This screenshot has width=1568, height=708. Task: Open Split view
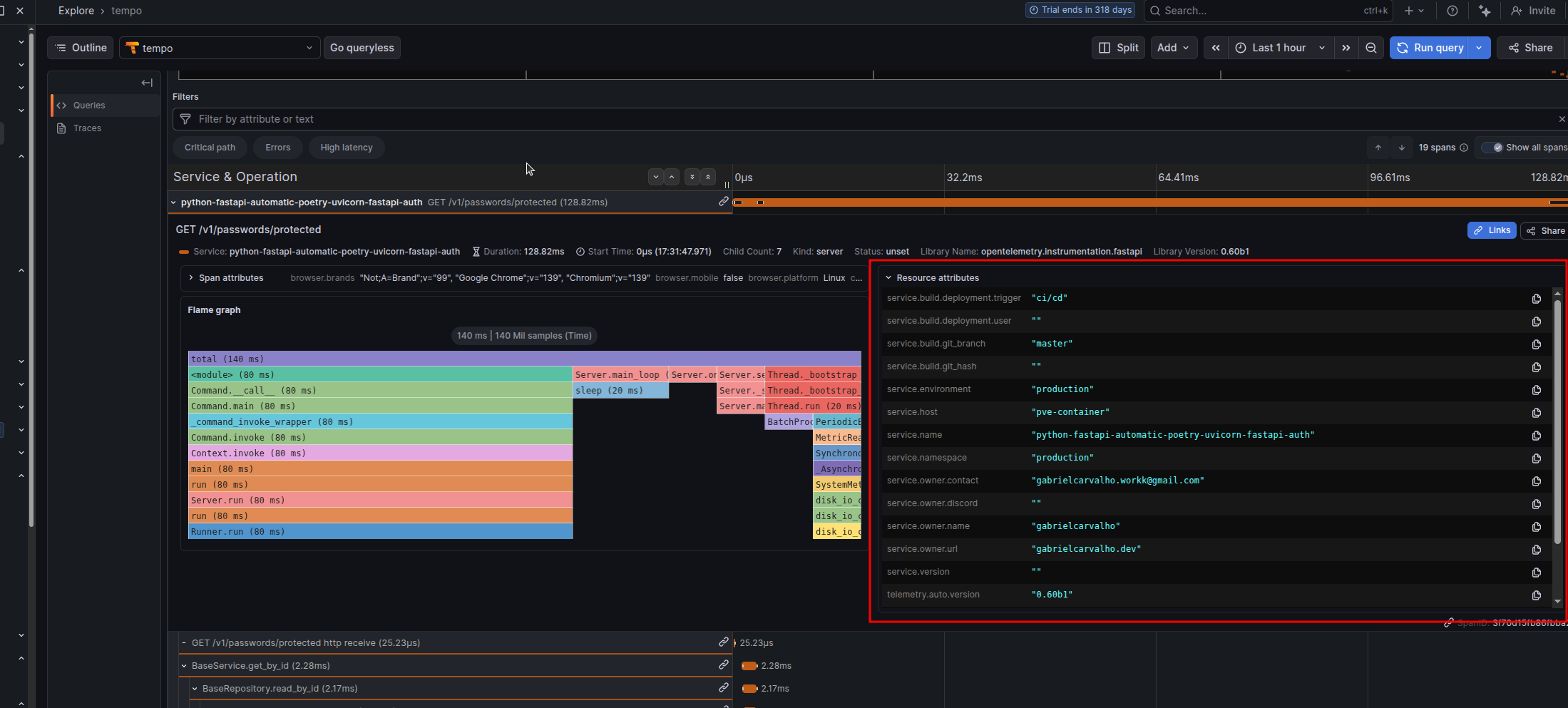coord(1117,48)
